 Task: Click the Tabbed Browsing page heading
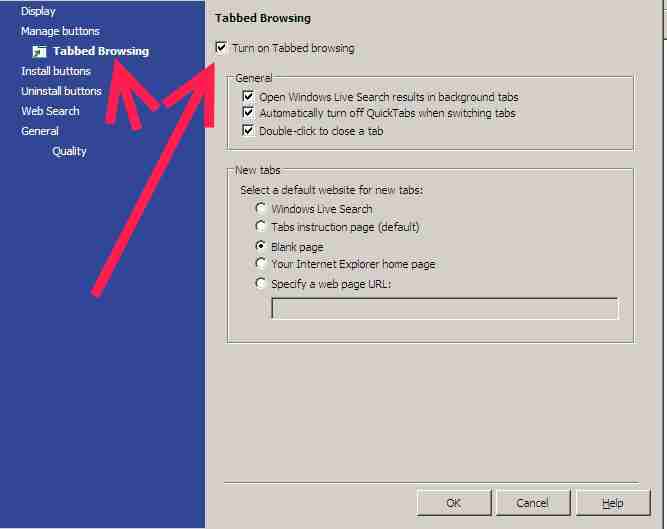(263, 18)
